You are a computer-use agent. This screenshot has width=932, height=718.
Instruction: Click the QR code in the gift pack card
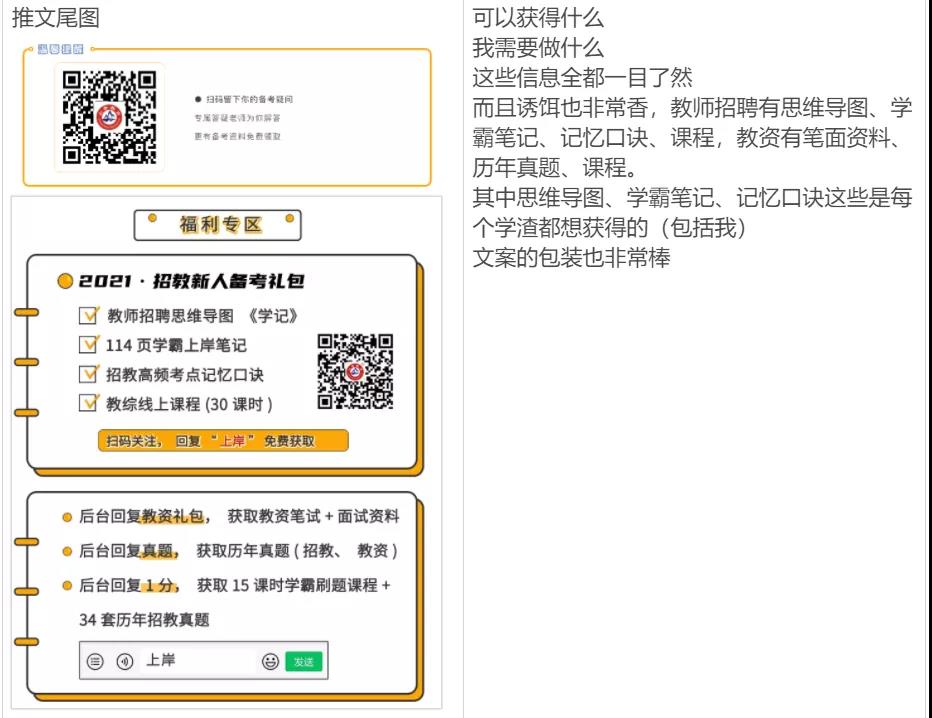355,371
